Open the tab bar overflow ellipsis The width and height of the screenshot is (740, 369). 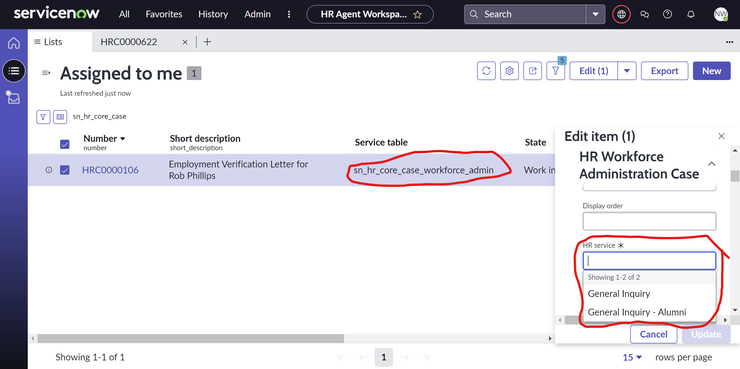730,42
